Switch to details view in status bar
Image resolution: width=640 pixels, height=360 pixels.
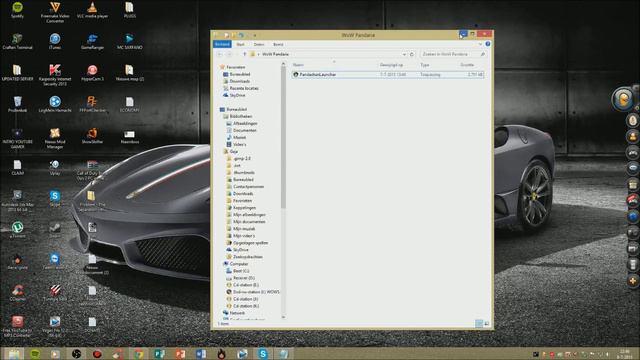coord(479,324)
